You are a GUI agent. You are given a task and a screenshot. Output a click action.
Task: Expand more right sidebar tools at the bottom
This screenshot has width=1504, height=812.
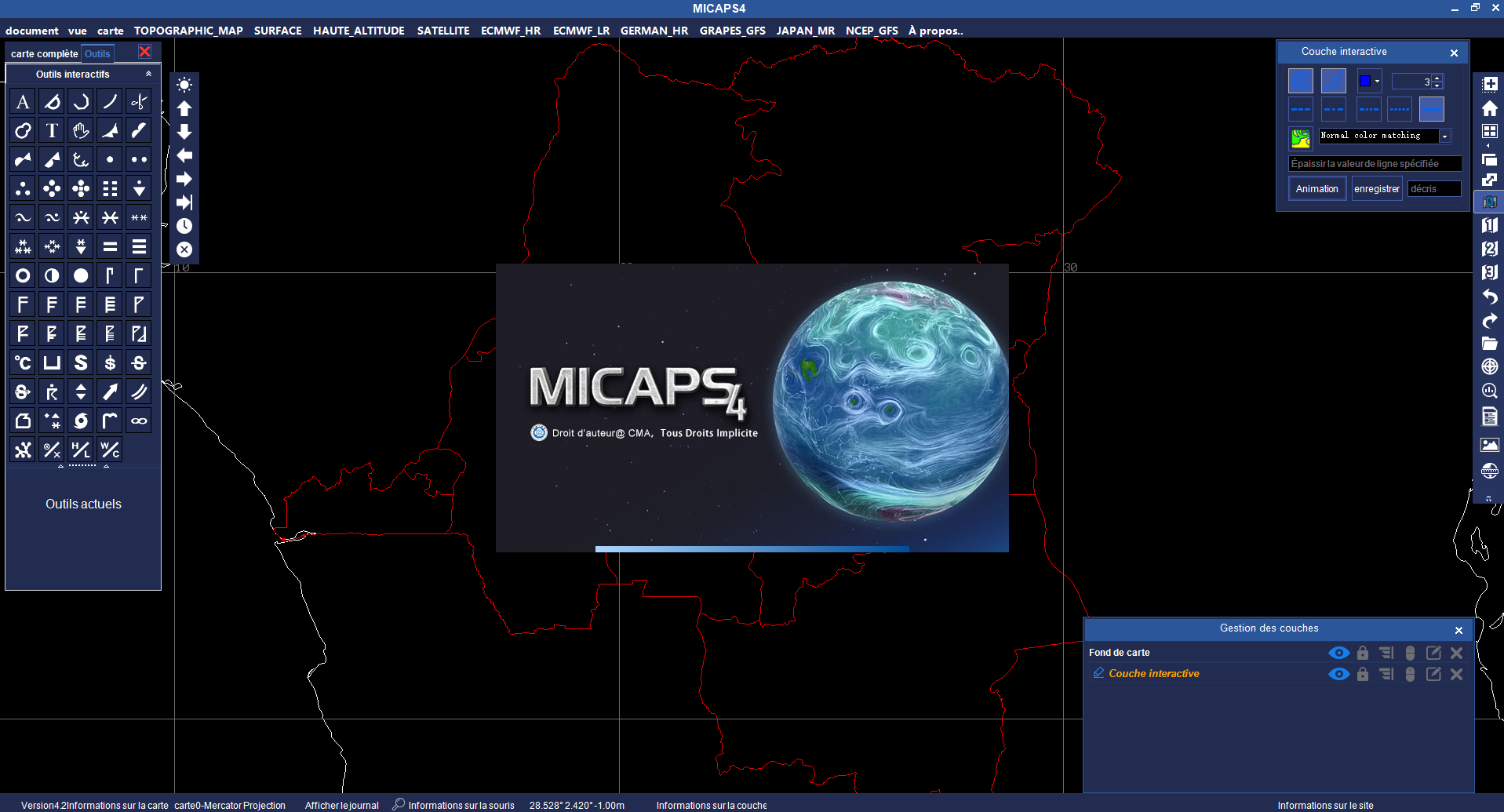click(1488, 498)
